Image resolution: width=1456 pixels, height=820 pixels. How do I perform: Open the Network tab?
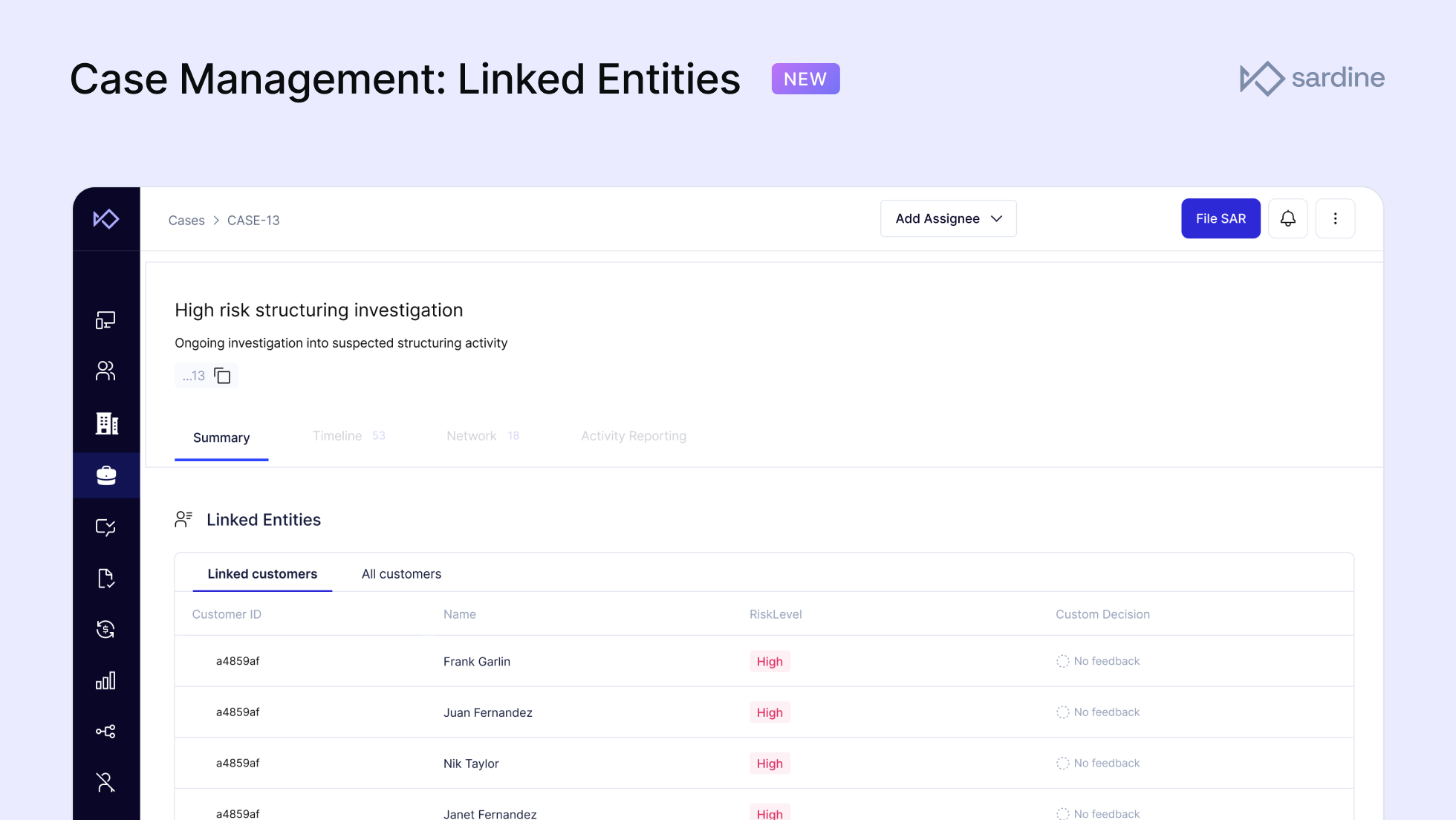[471, 436]
